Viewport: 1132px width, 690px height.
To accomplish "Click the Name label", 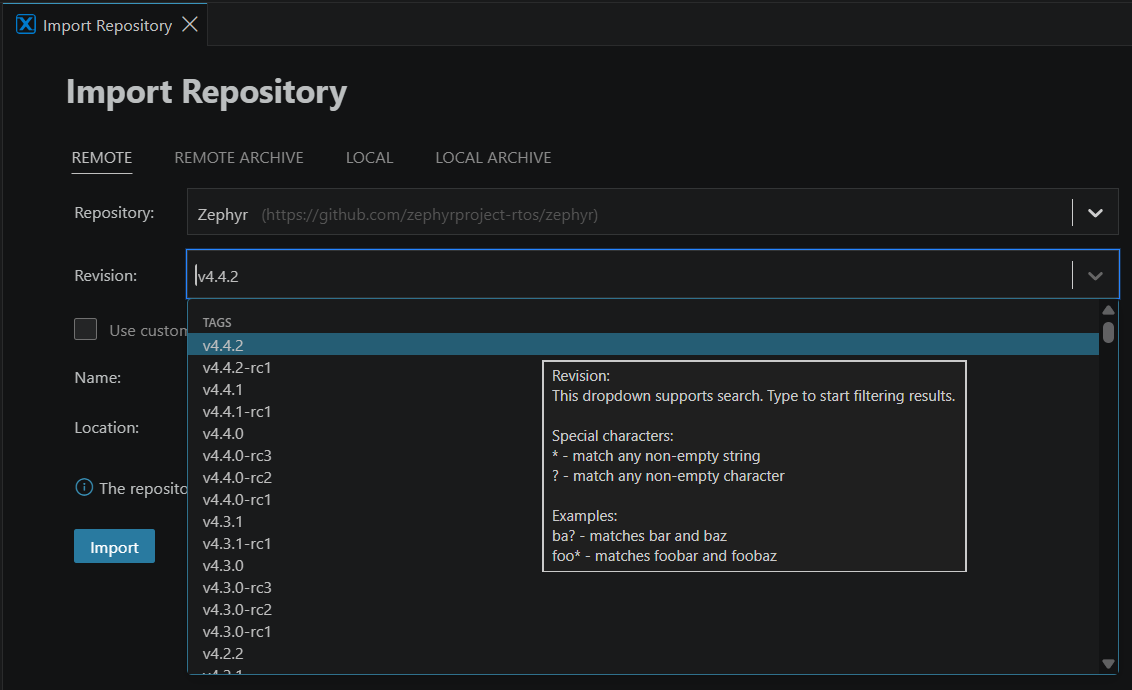I will pos(97,377).
